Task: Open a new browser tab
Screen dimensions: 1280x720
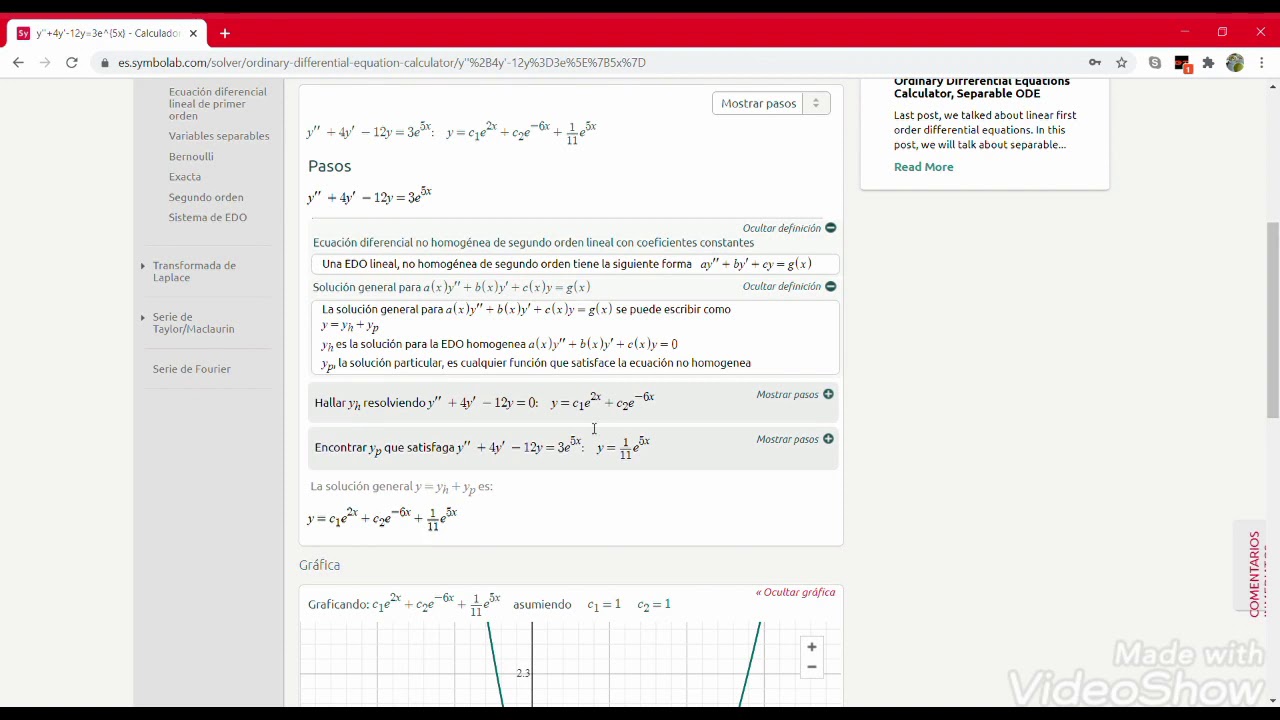Action: [225, 33]
